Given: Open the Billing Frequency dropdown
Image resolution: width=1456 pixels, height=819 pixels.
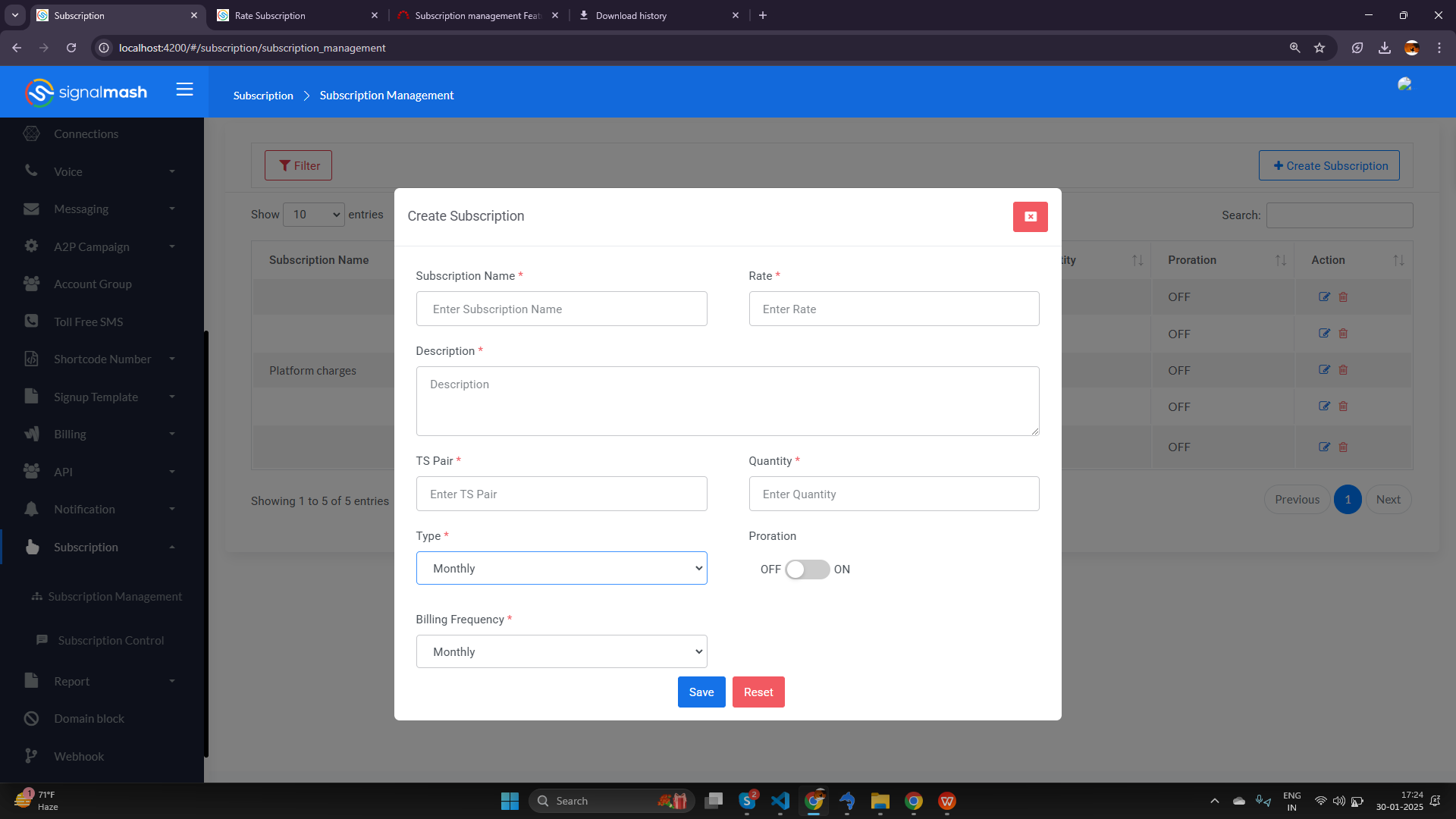Looking at the screenshot, I should 561,651.
